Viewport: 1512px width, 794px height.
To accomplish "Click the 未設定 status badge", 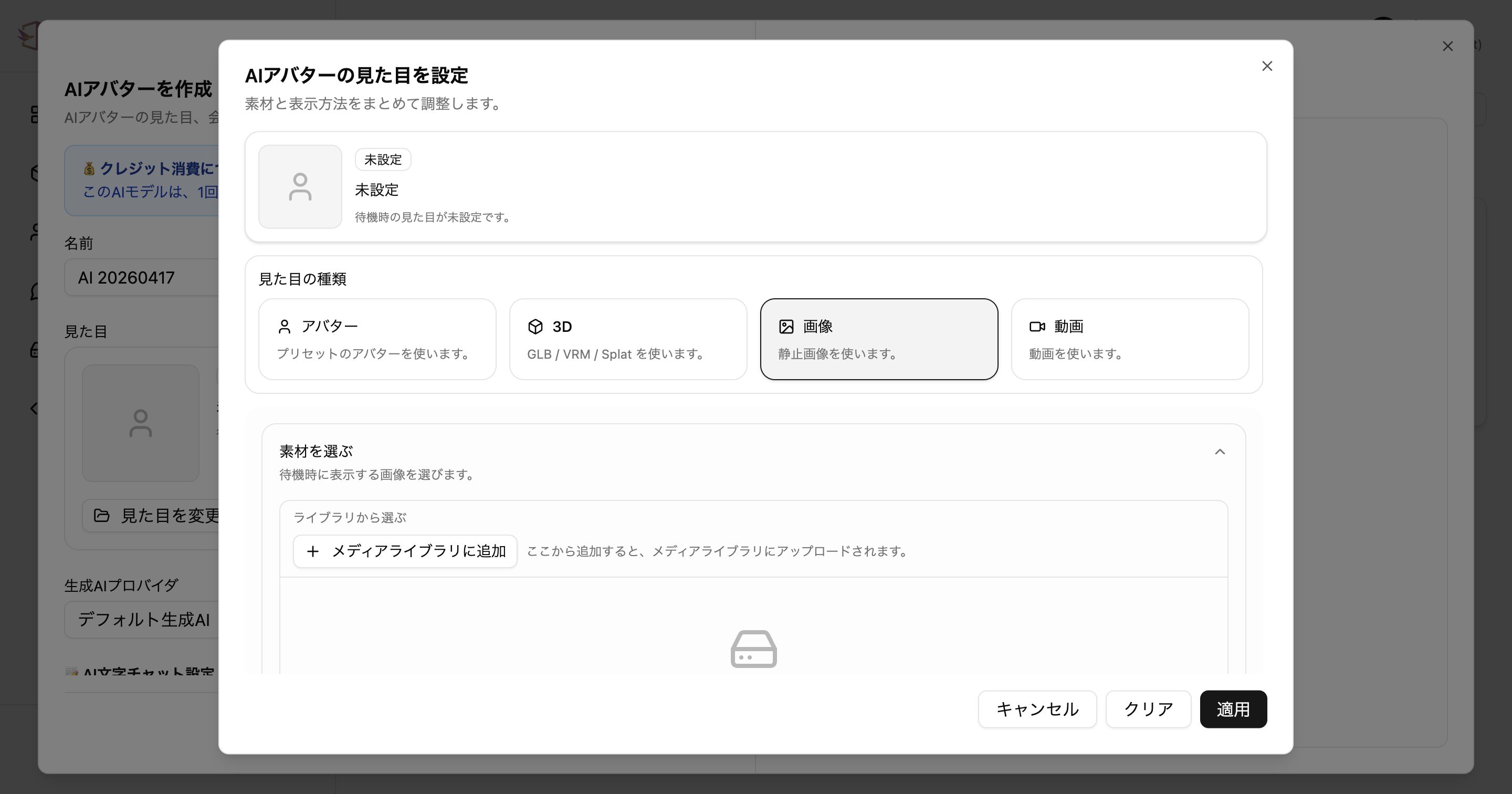I will (x=383, y=160).
